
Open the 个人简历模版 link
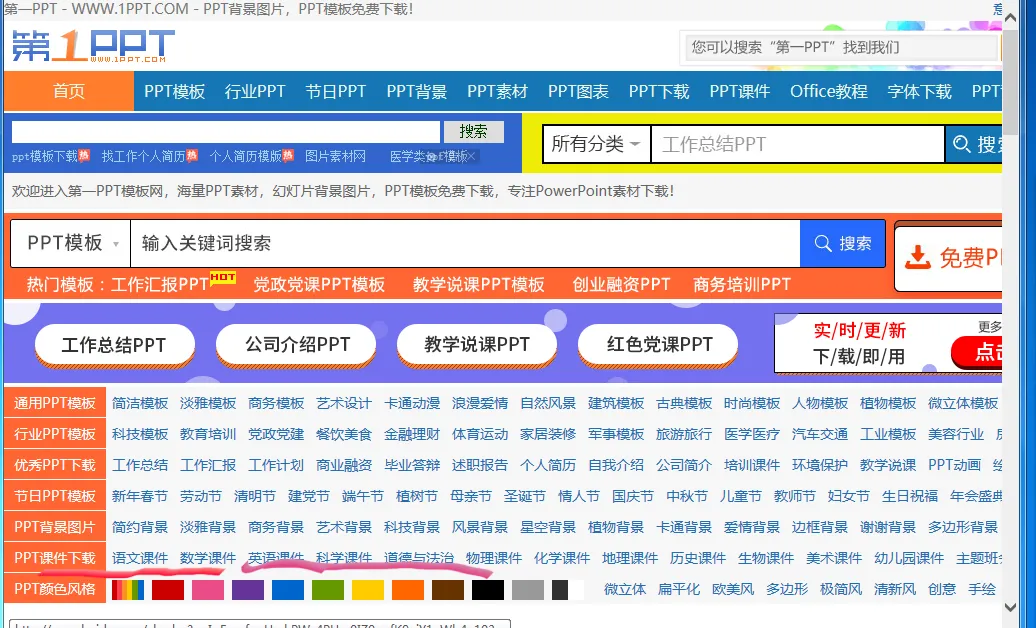pyautogui.click(x=245, y=156)
